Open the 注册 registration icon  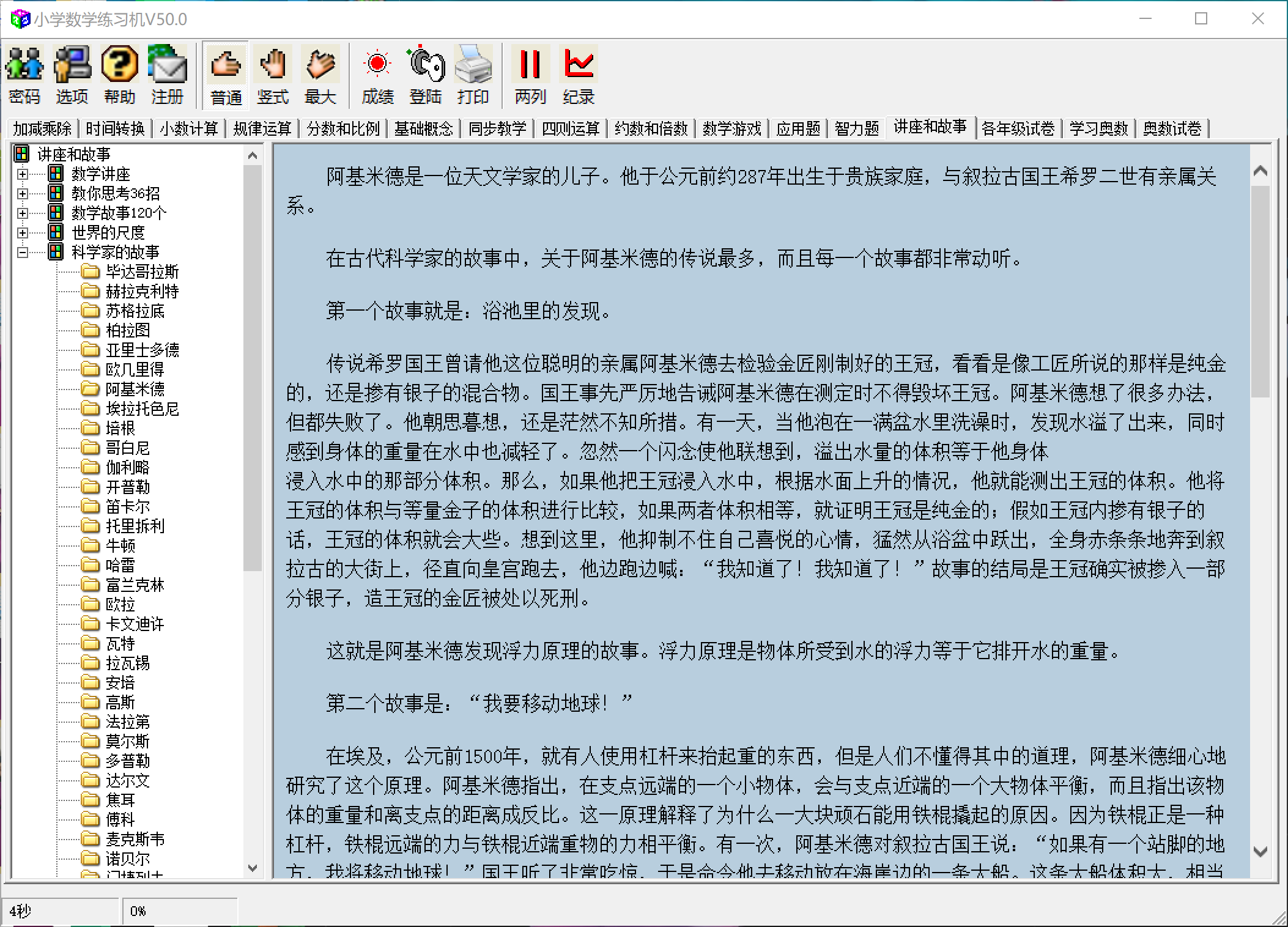[x=167, y=75]
